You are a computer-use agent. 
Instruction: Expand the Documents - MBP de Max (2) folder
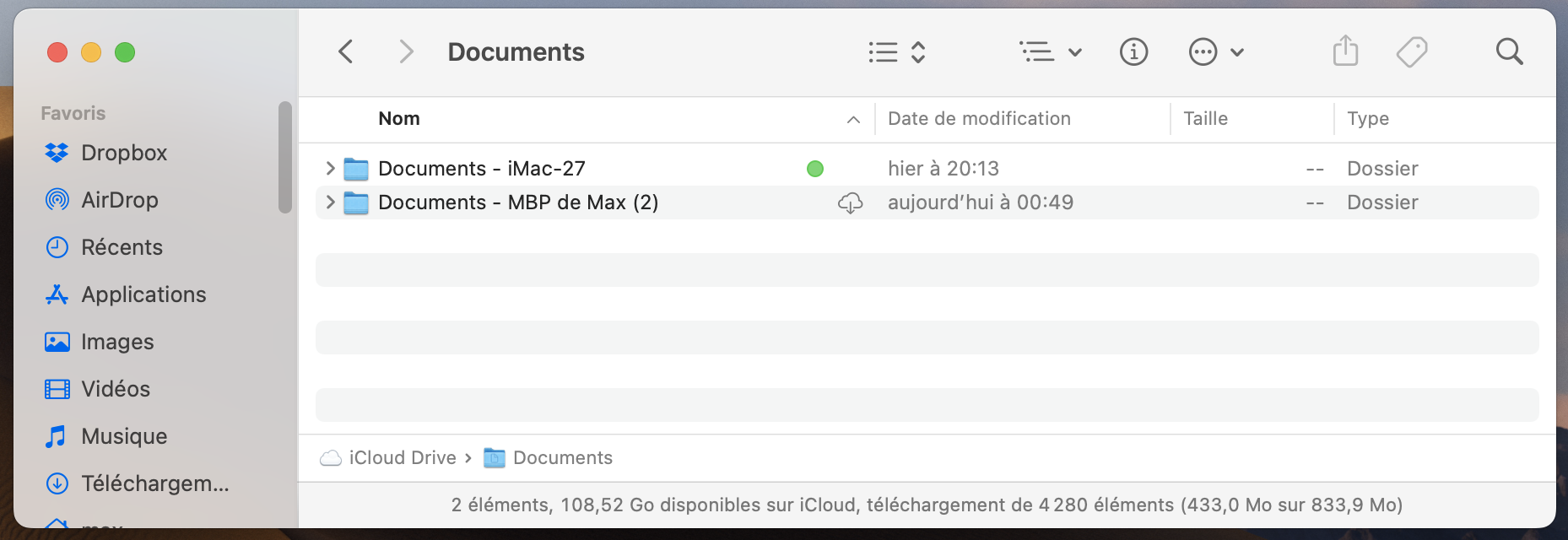(330, 202)
